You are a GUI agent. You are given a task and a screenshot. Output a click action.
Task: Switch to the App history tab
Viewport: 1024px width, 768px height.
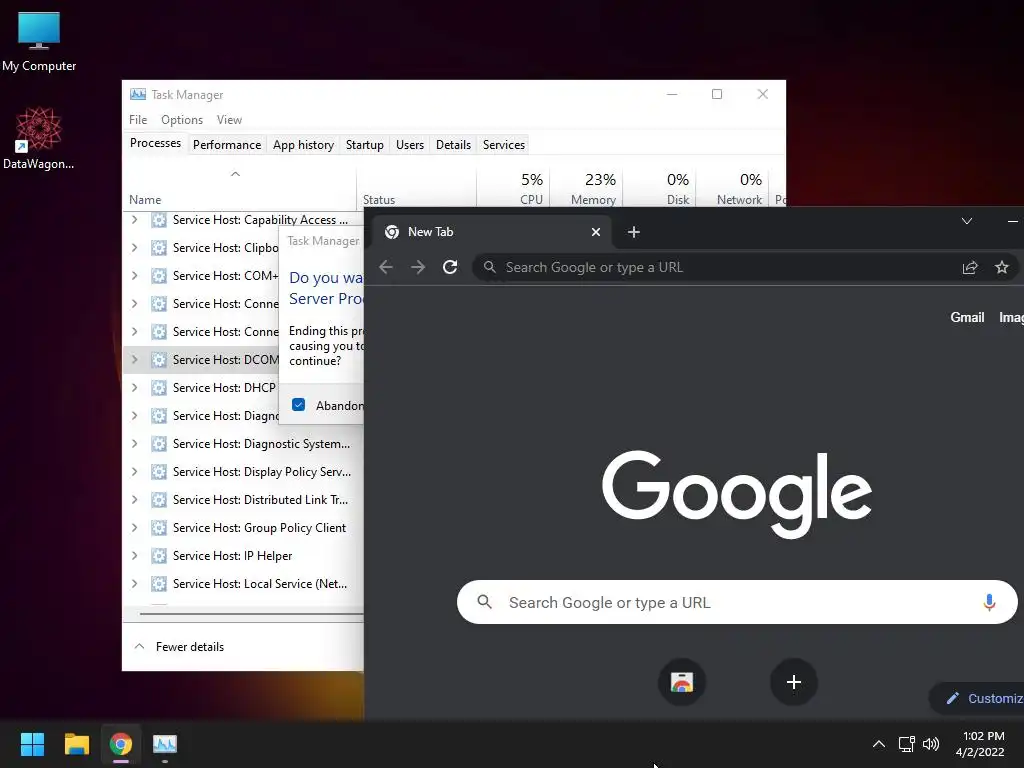tap(303, 145)
